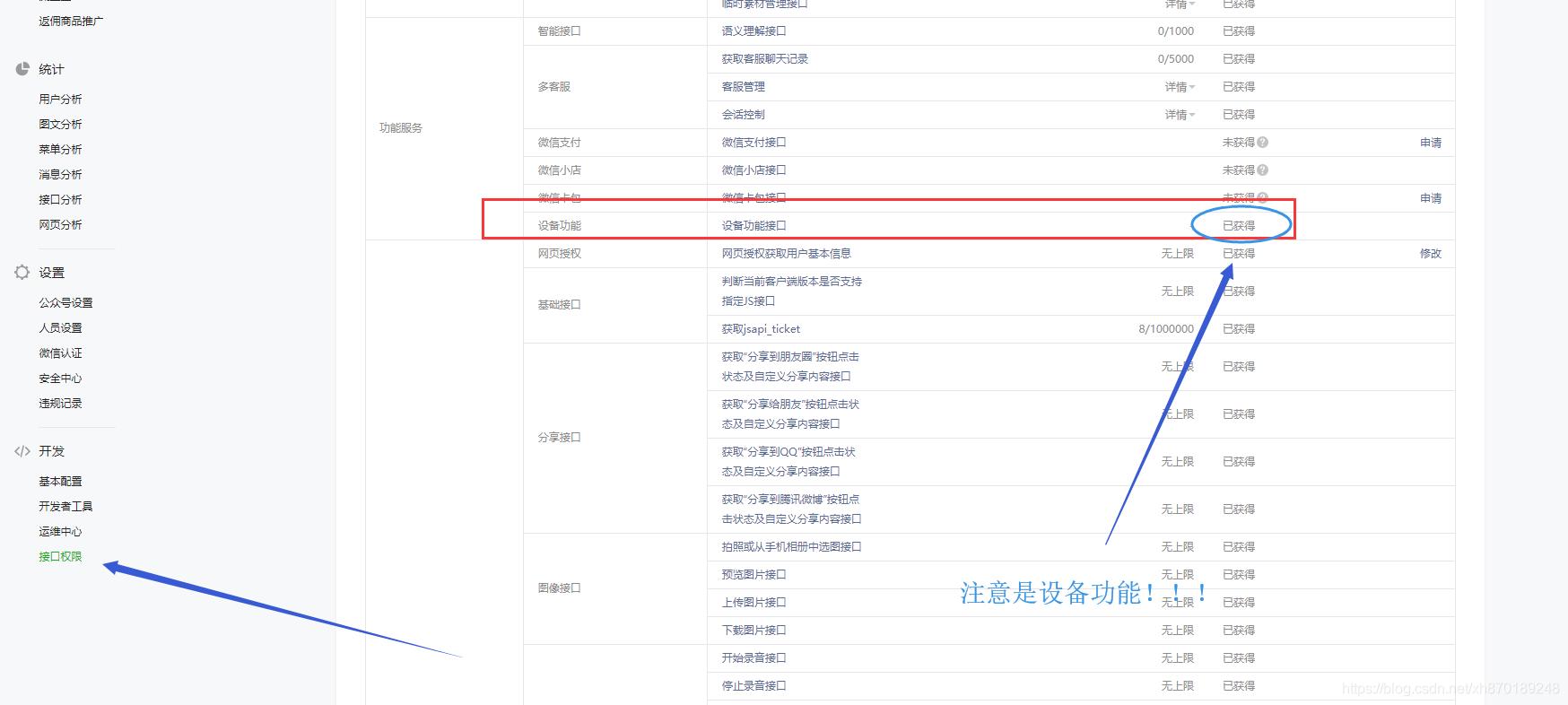The width and height of the screenshot is (1568, 705).
Task: Click 申请 link for 微信卡包接口
Action: [x=1431, y=198]
